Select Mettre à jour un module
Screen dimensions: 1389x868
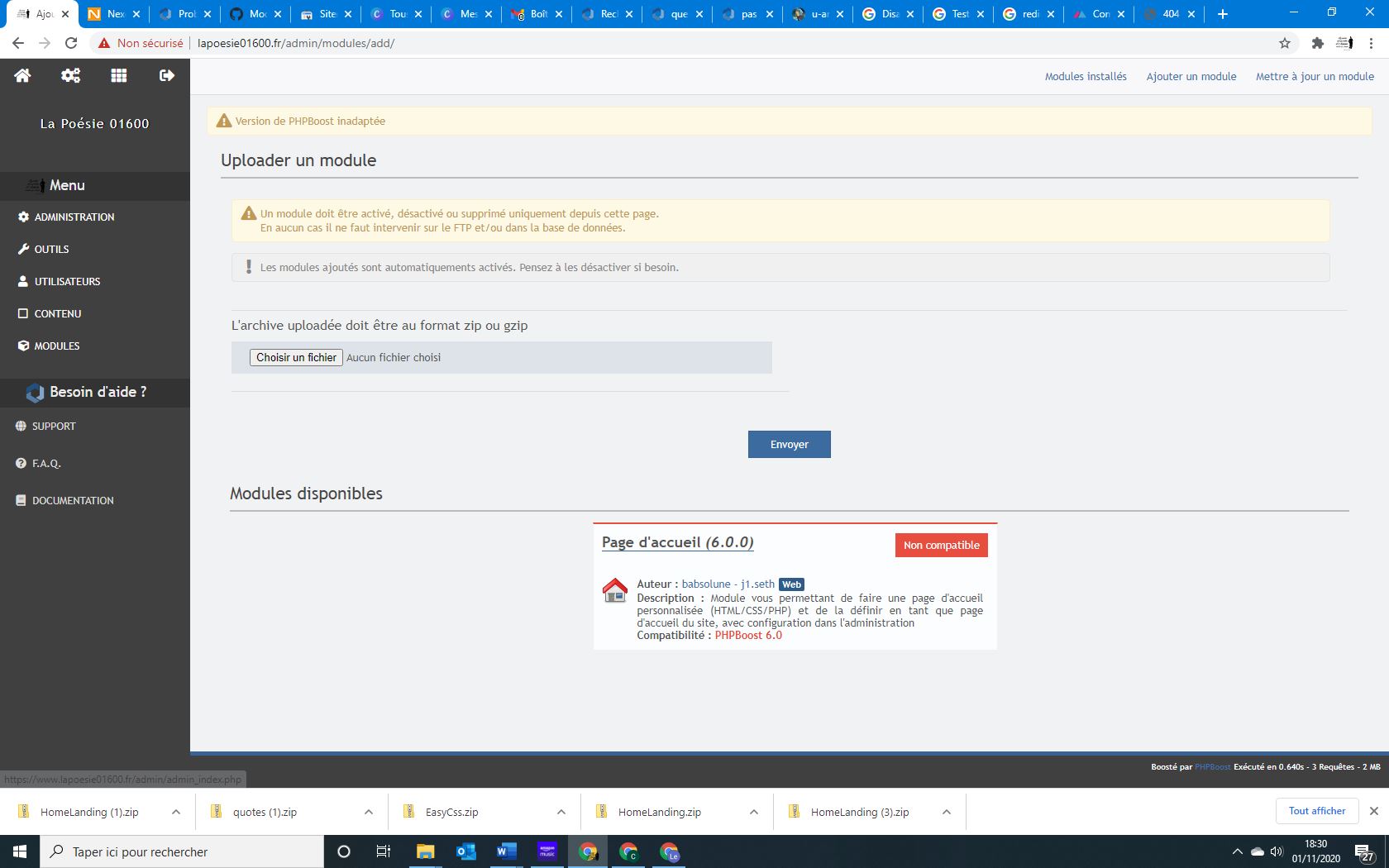1315,76
